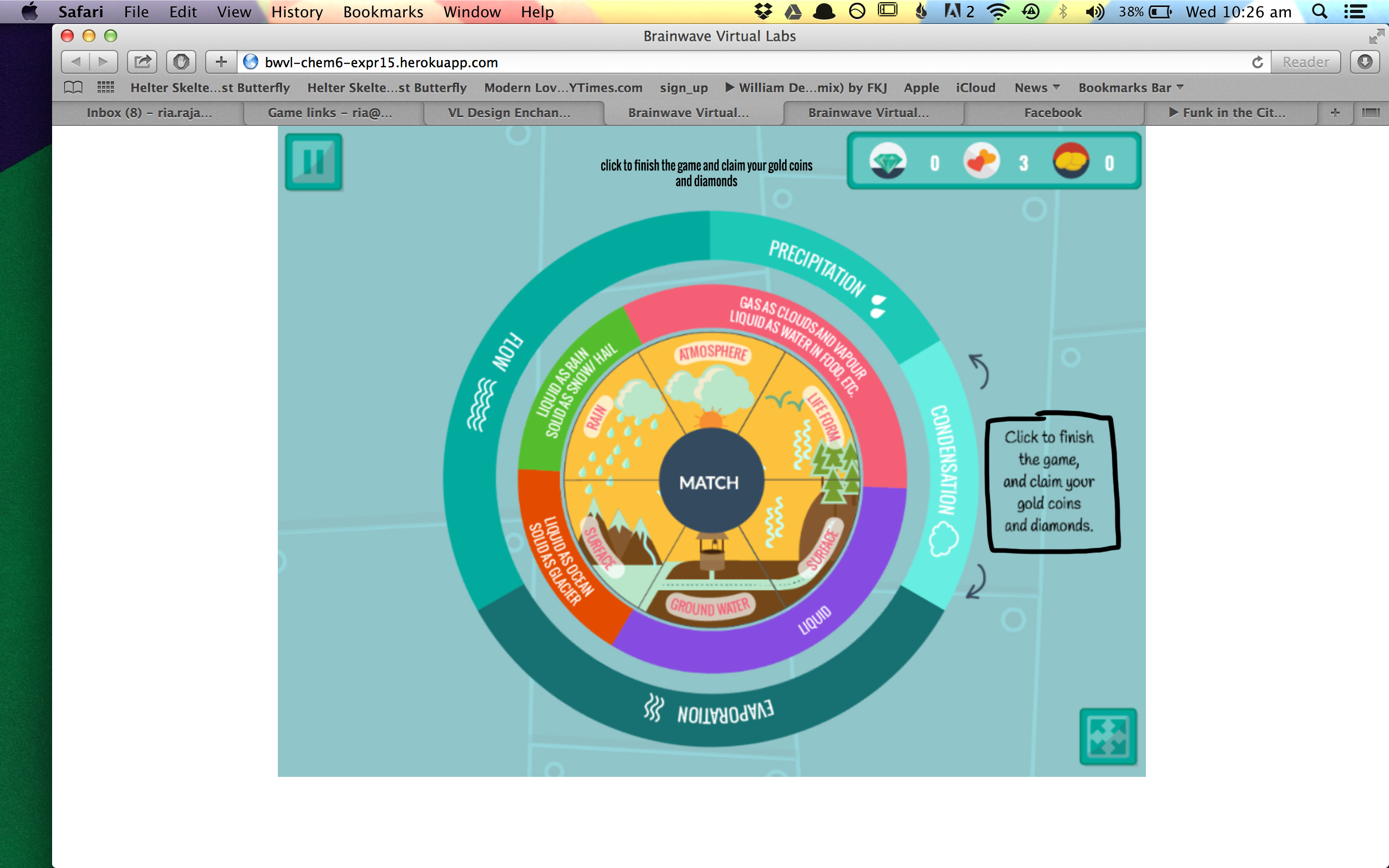Open a new tab with plus button
1389x868 pixels.
pos(1335,113)
